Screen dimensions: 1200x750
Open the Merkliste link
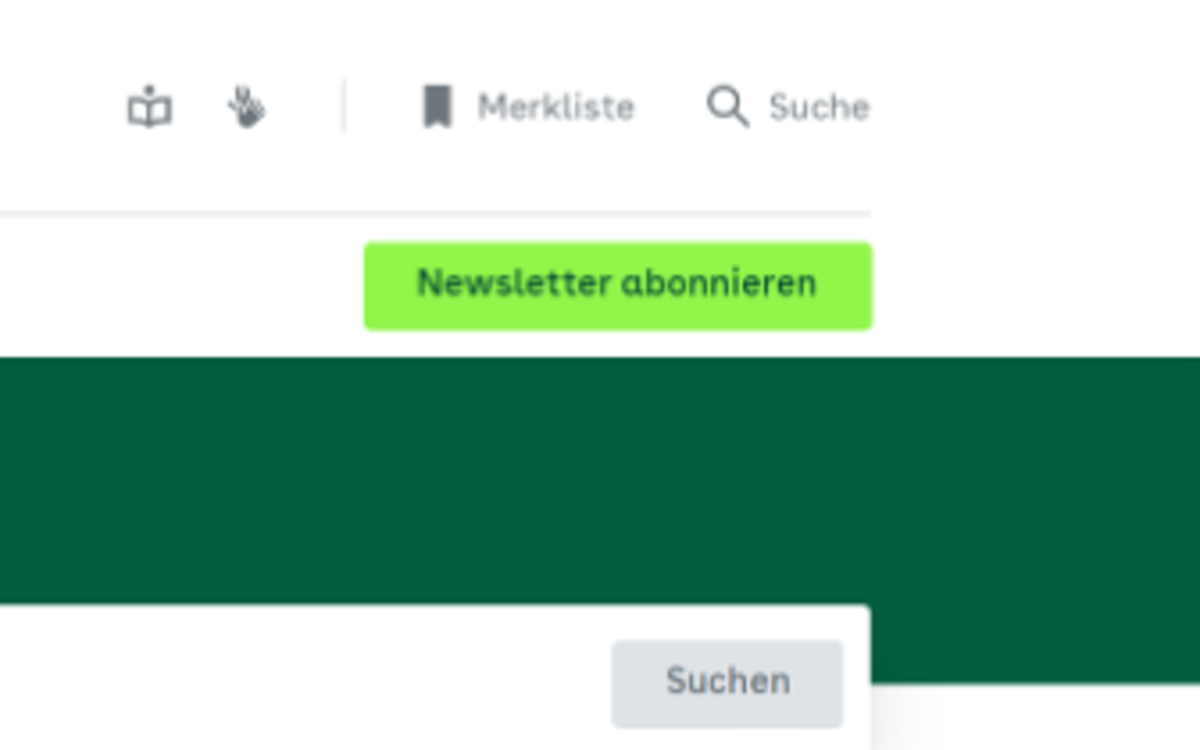(529, 107)
